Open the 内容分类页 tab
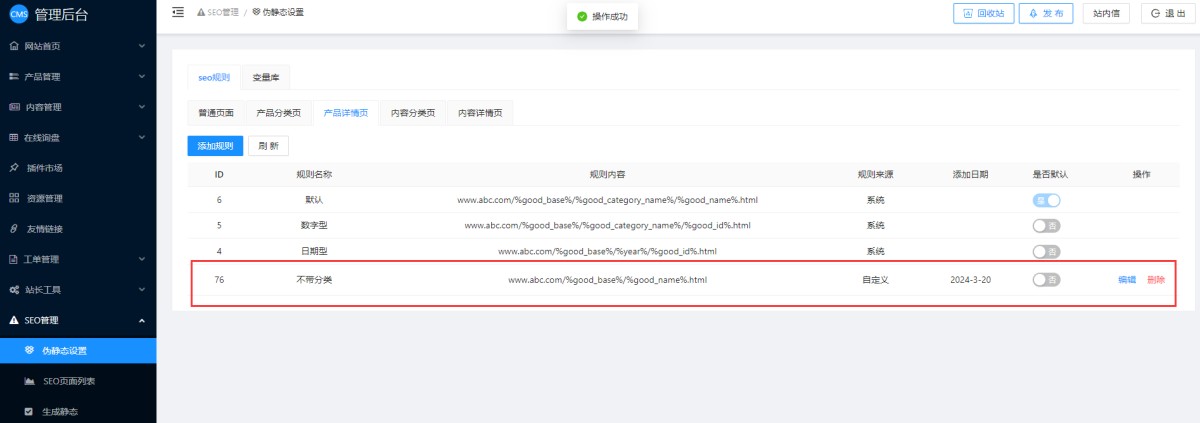The image size is (1200, 423). [412, 113]
